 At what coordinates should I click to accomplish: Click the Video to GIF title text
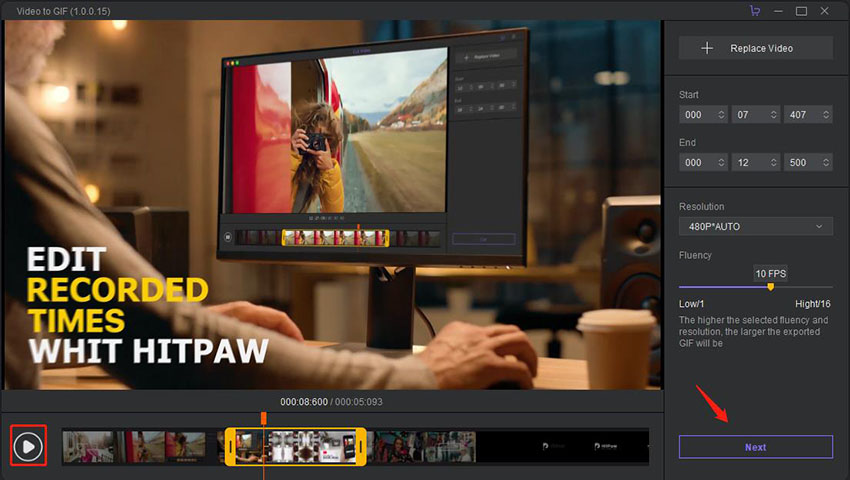click(x=63, y=11)
